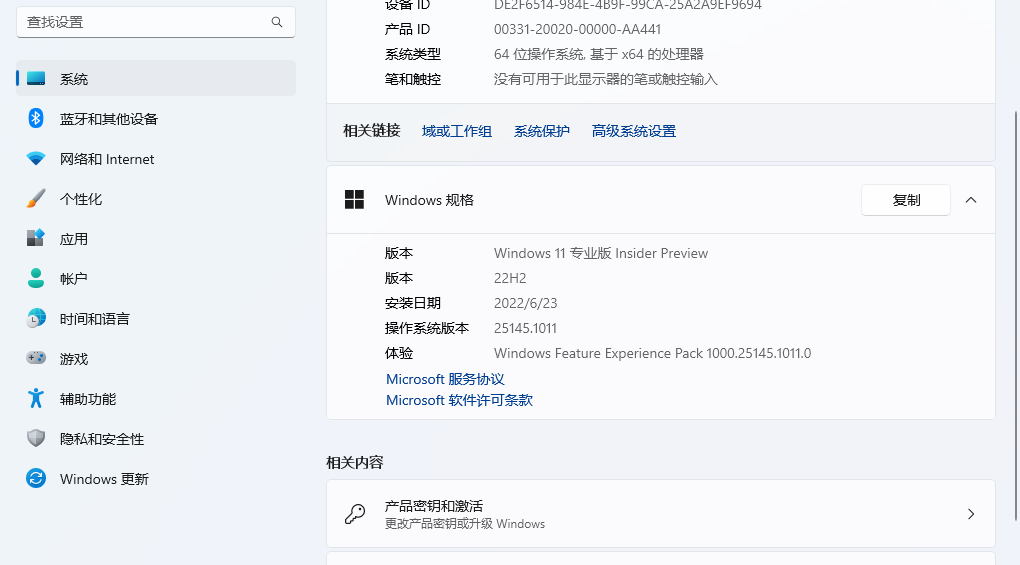The width and height of the screenshot is (1020, 565).
Task: Click the OS build value 25145.1011
Action: coord(525,328)
